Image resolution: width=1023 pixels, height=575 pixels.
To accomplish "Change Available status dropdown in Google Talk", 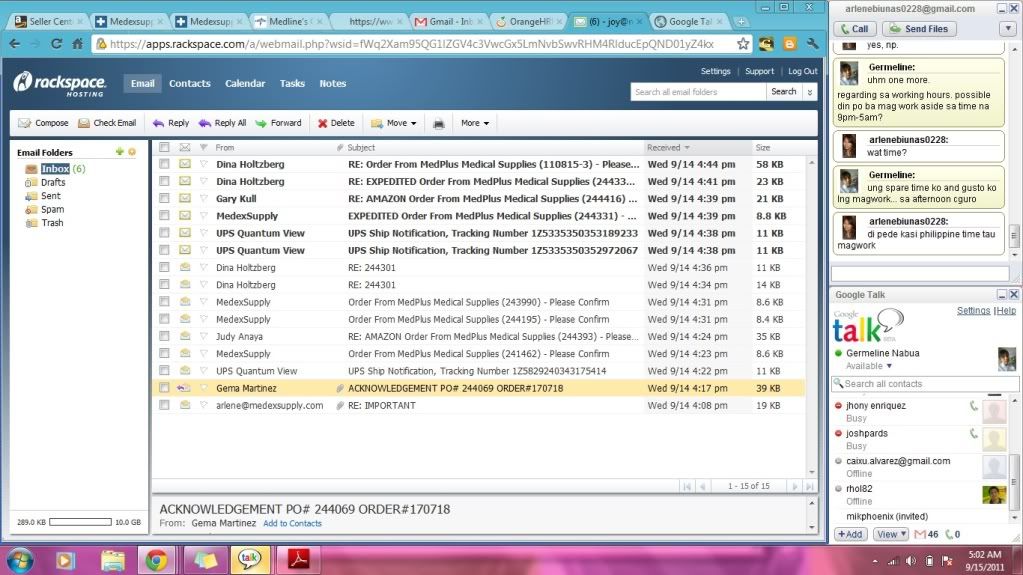I will [x=869, y=366].
